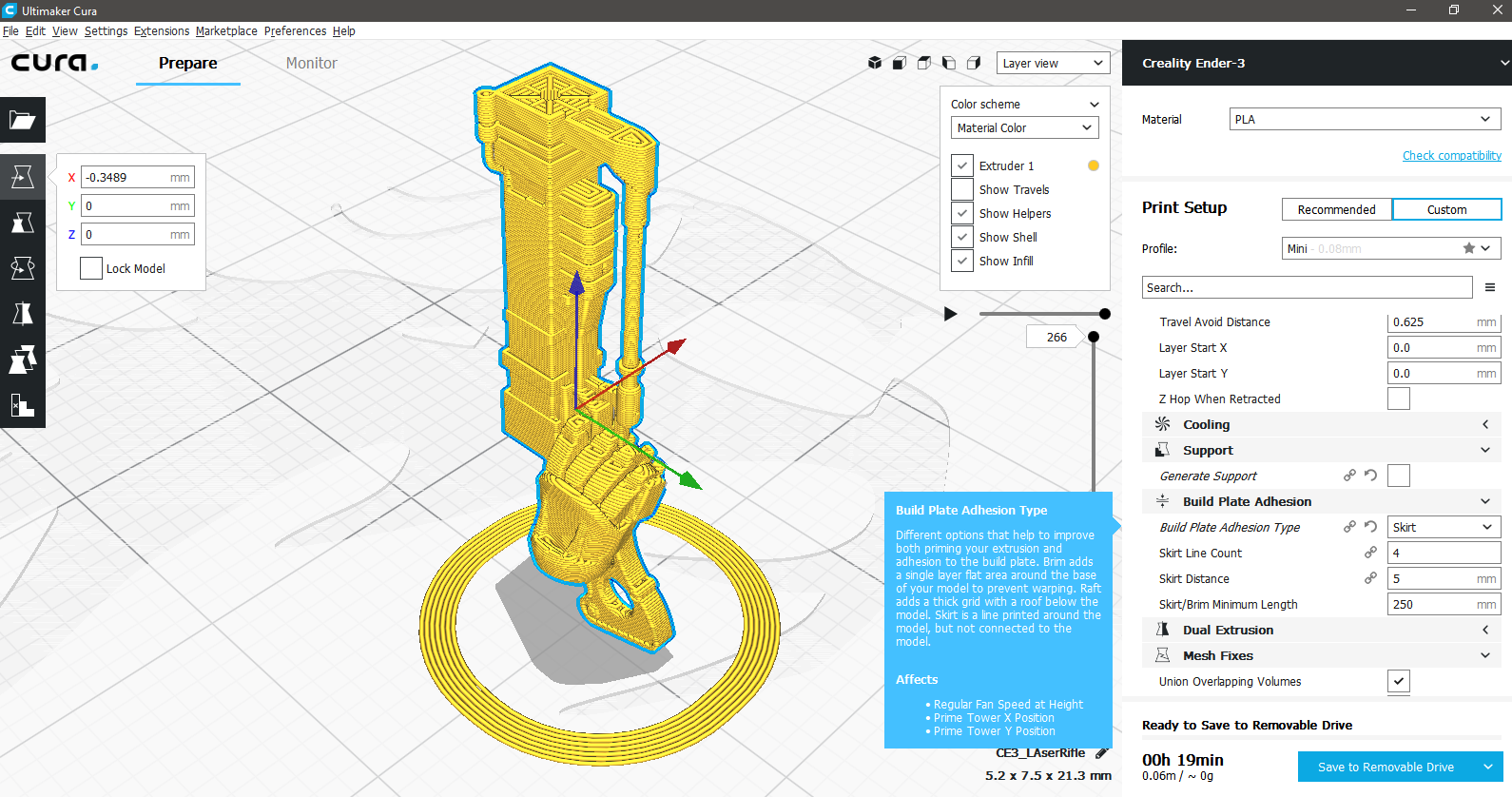
Task: Toggle Extruder 1 visibility checkbox
Action: (x=962, y=165)
